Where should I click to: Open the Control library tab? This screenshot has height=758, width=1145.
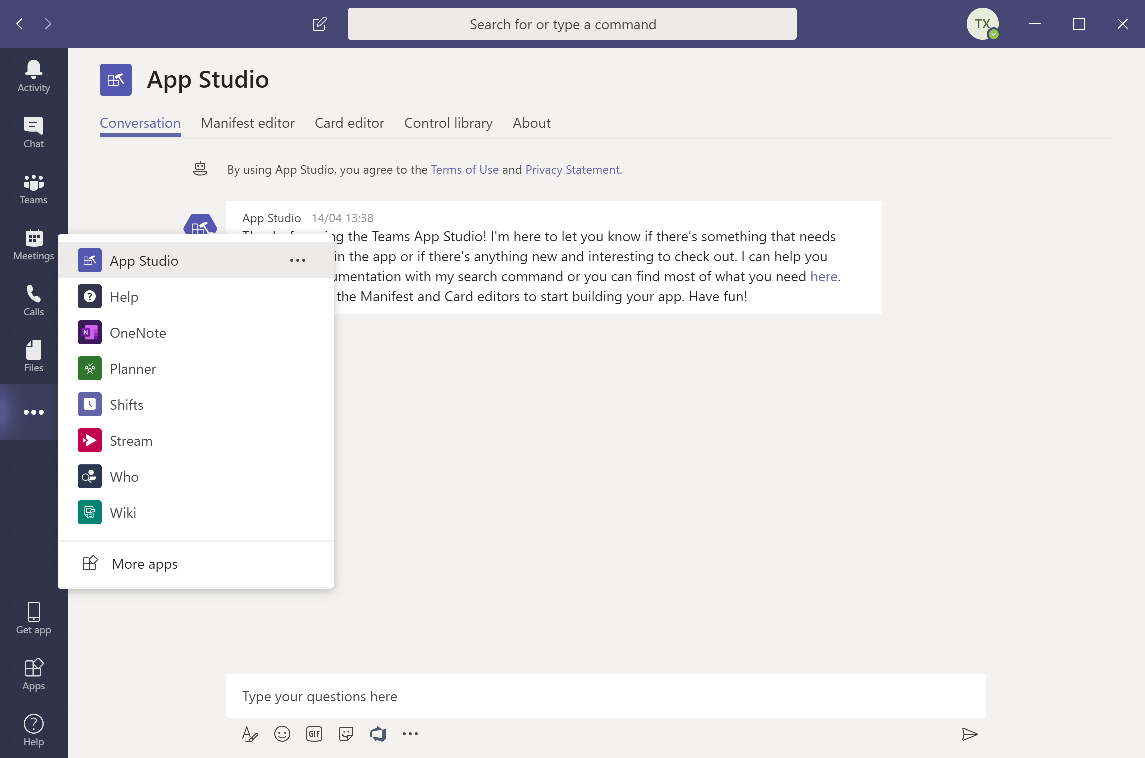448,123
